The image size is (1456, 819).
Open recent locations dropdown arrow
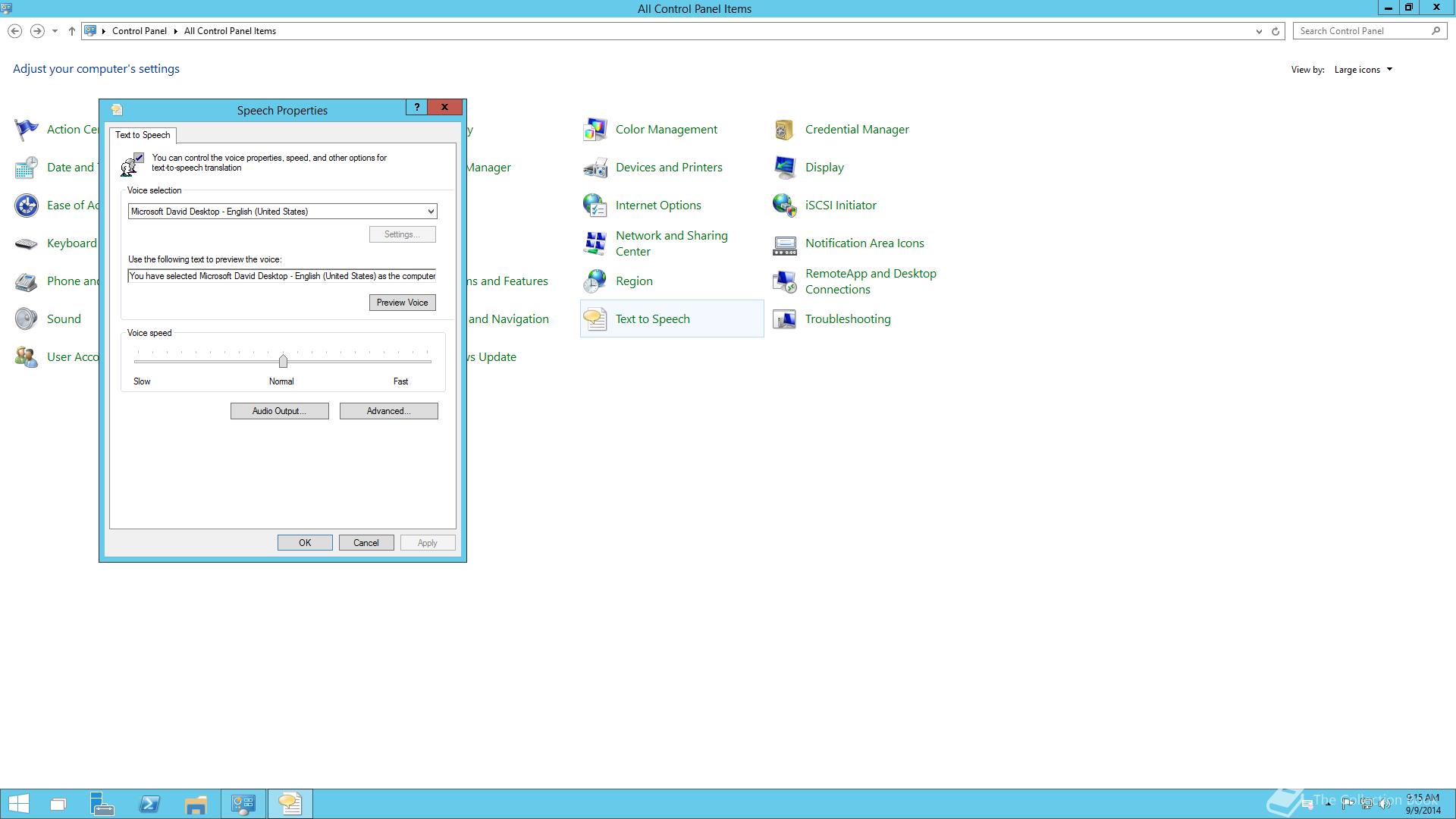click(55, 31)
